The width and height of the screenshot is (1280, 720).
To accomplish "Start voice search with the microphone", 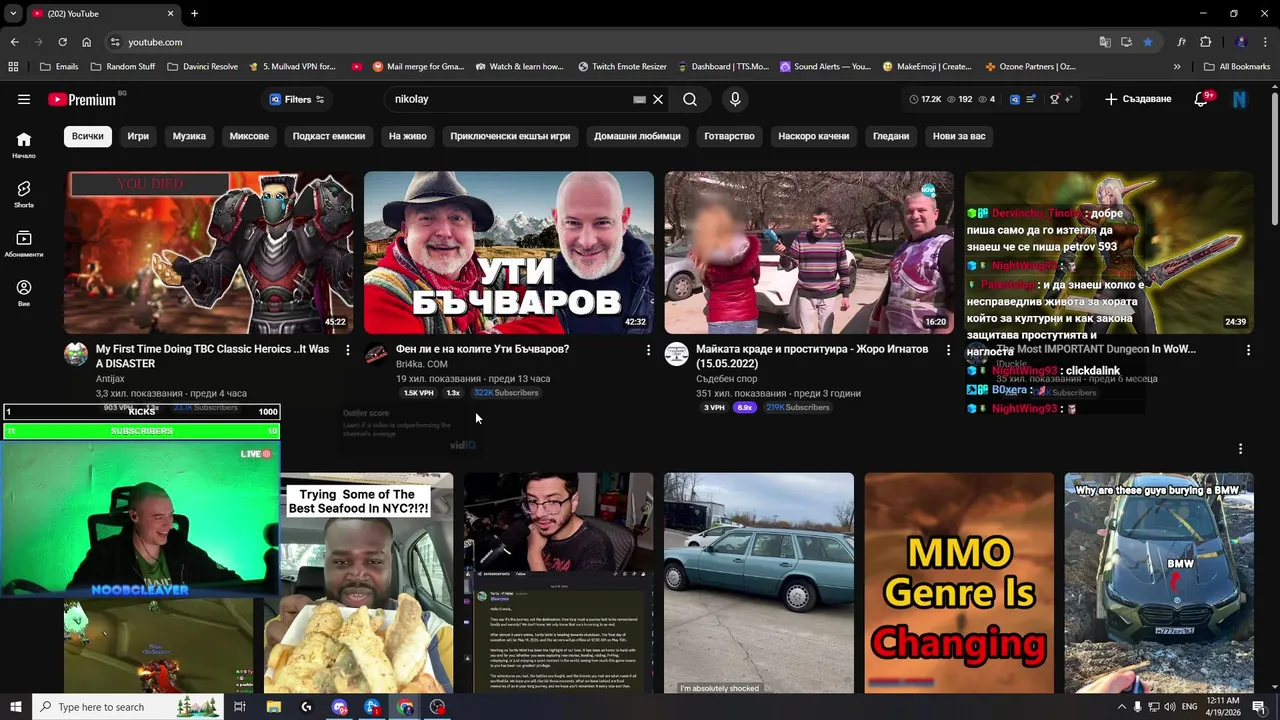I will tap(735, 99).
